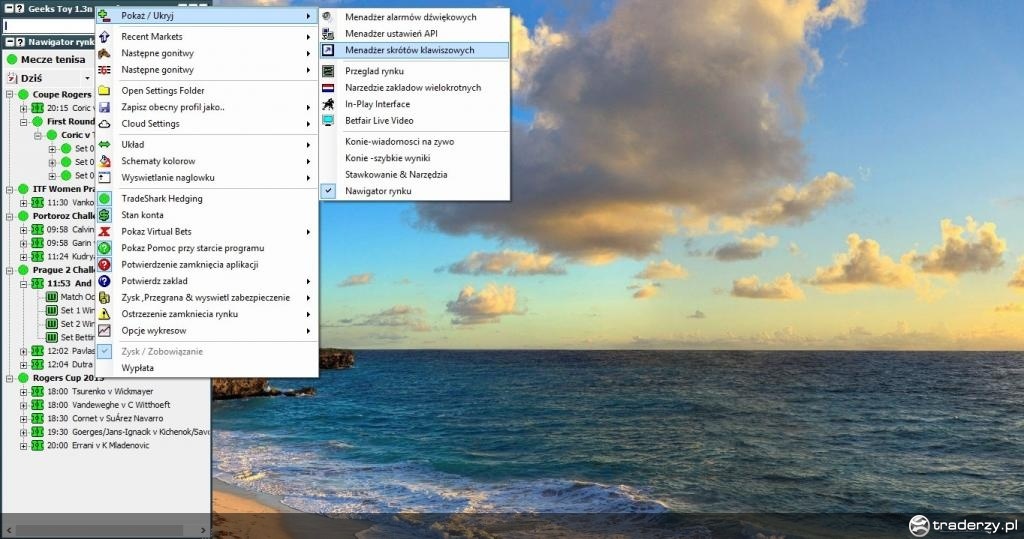The image size is (1024, 539).
Task: Select Open Settings Folder entry
Action: tap(206, 90)
